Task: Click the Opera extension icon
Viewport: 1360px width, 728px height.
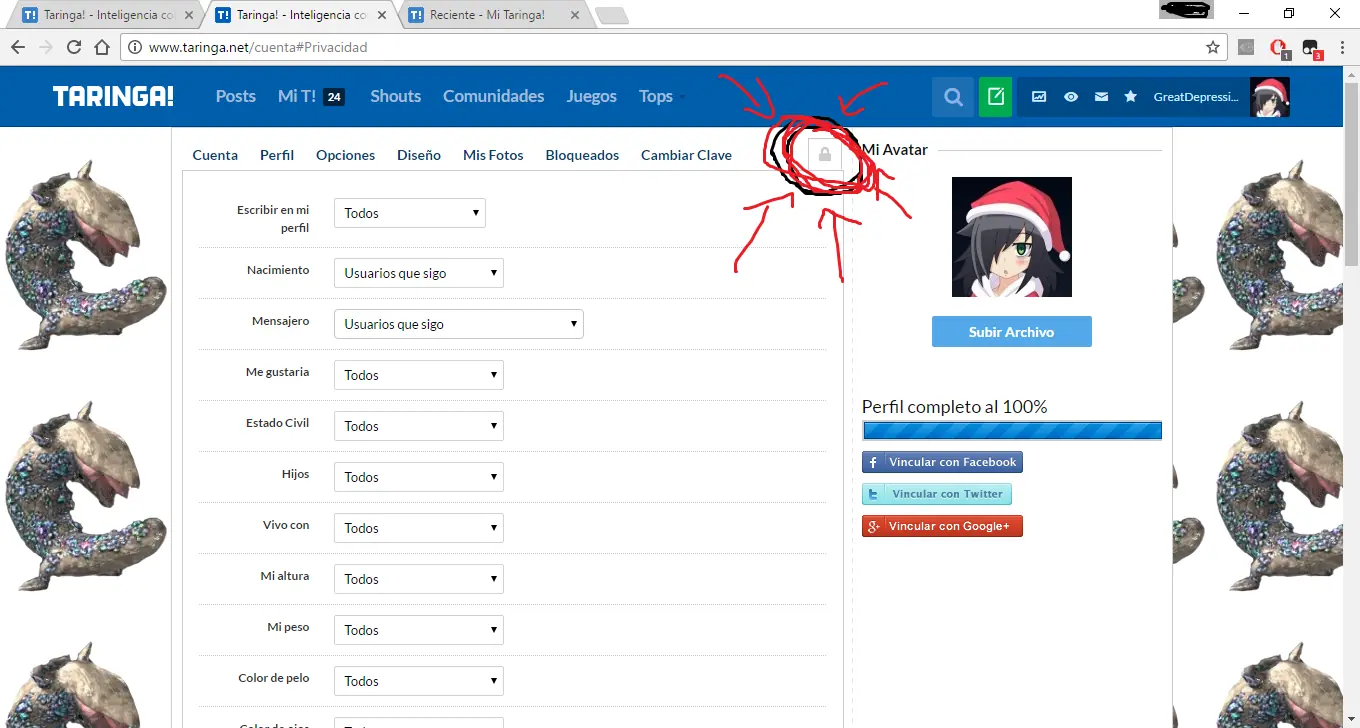Action: click(1278, 47)
